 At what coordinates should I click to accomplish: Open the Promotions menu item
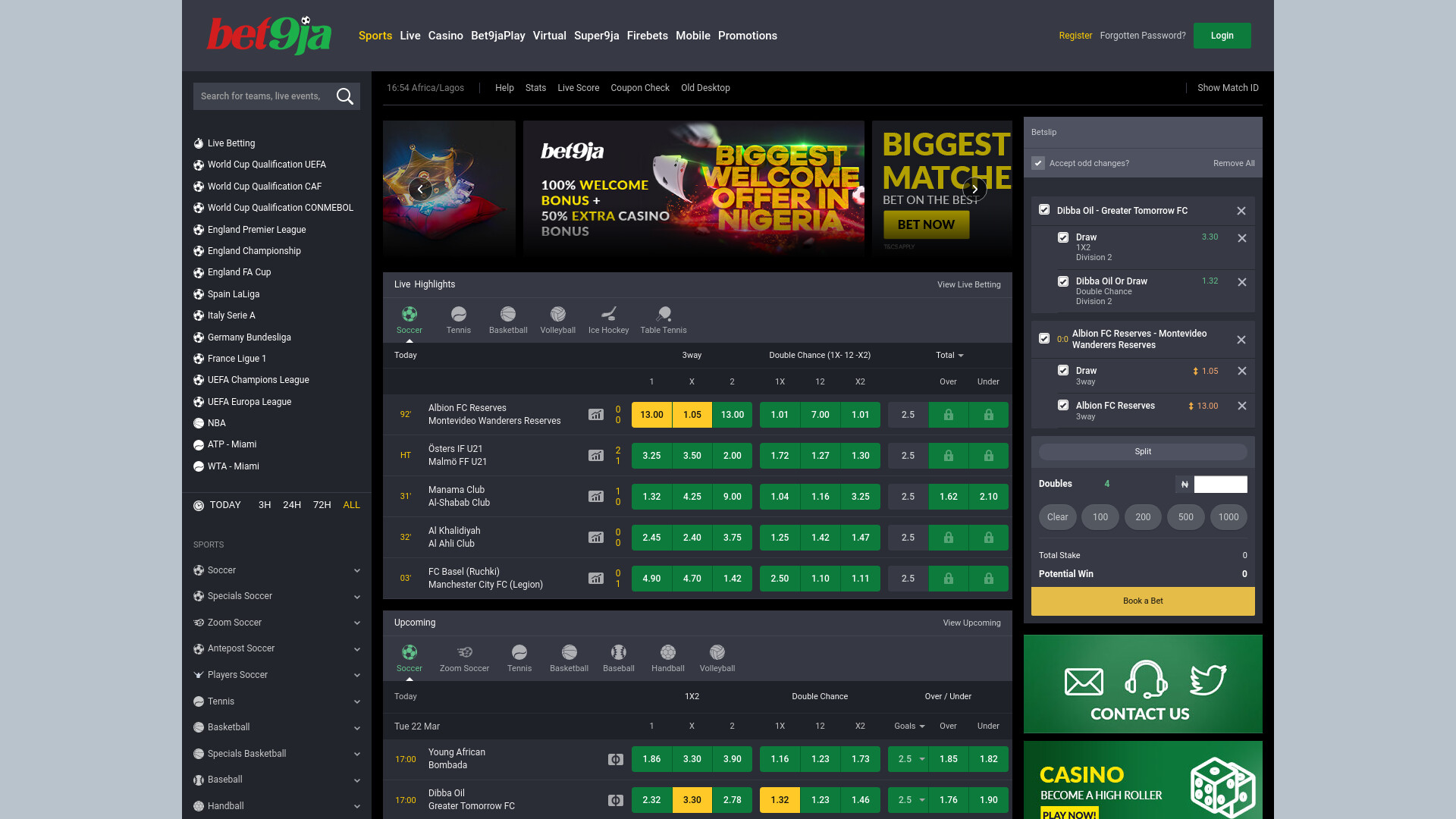pyautogui.click(x=747, y=36)
